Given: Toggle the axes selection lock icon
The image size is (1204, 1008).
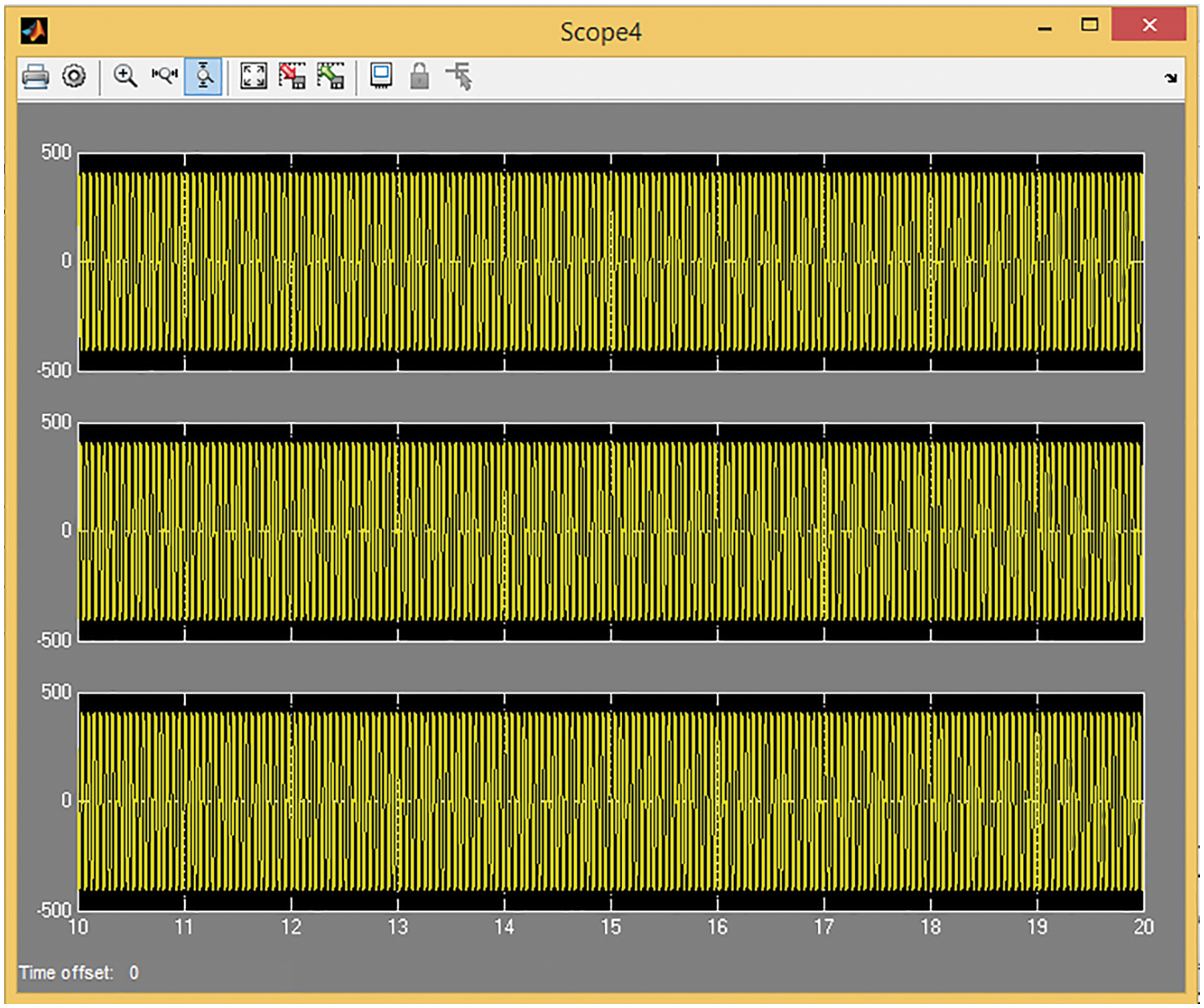Looking at the screenshot, I should point(419,77).
